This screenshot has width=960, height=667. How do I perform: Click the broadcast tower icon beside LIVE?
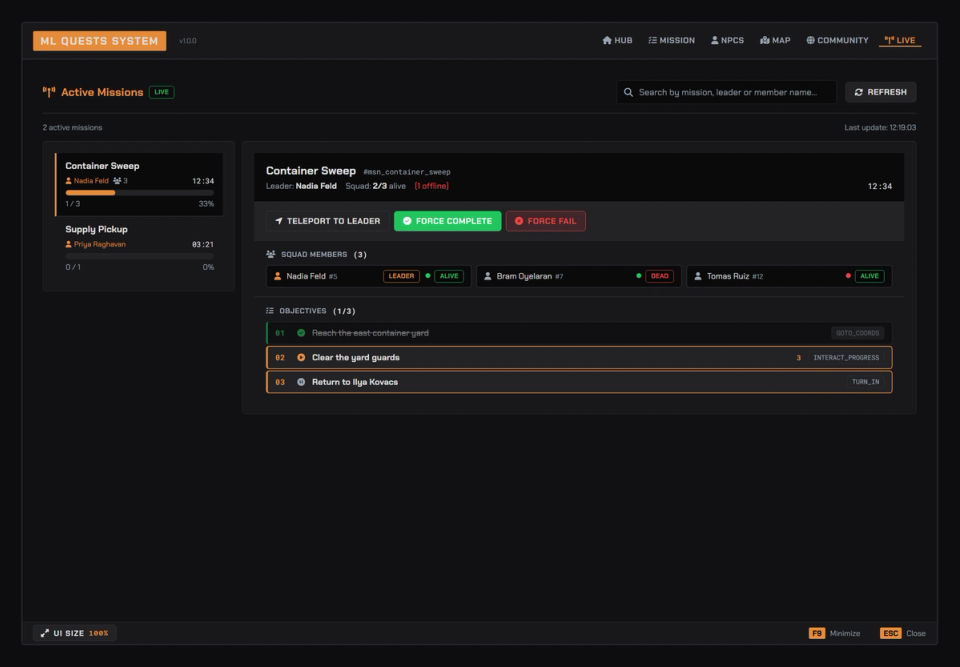click(889, 40)
